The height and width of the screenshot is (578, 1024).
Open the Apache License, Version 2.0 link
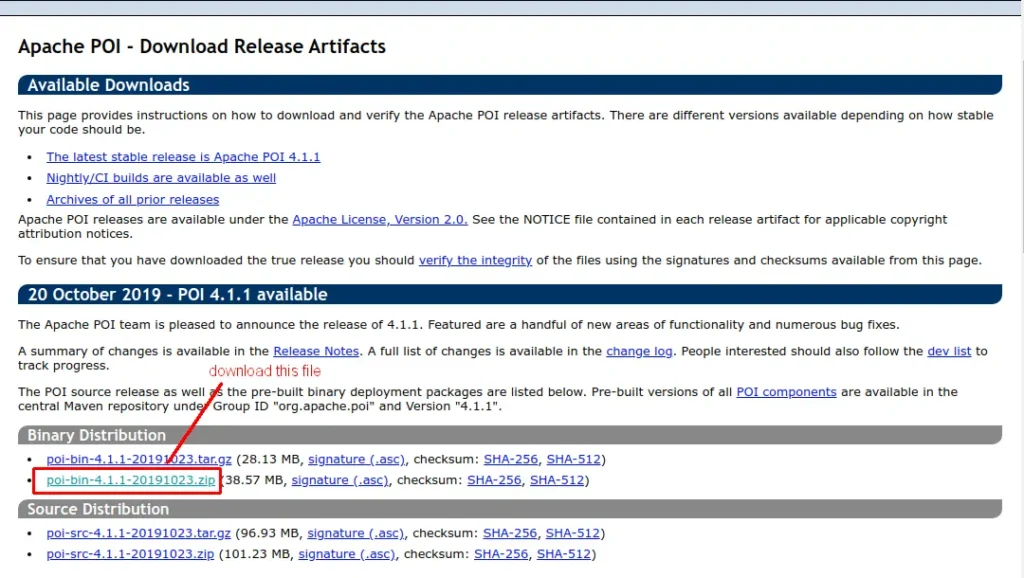(379, 219)
